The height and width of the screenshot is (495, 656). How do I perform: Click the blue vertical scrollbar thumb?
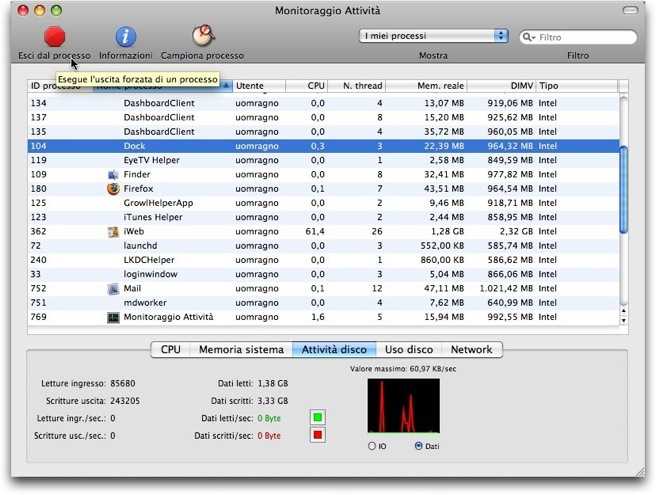pos(623,189)
